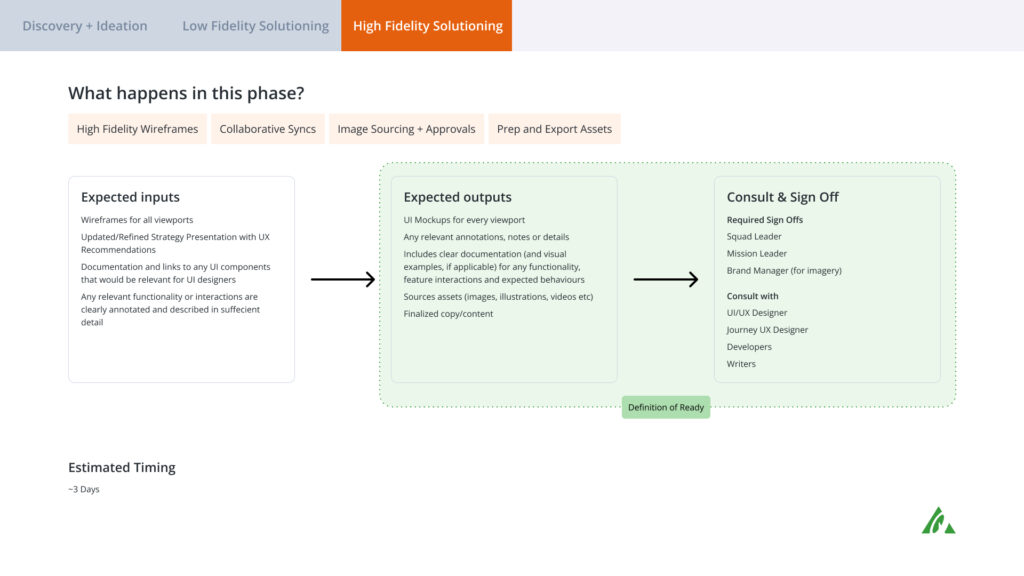Select the Collaborative Syncs tag
Viewport: 1024px width, 576px height.
[268, 129]
